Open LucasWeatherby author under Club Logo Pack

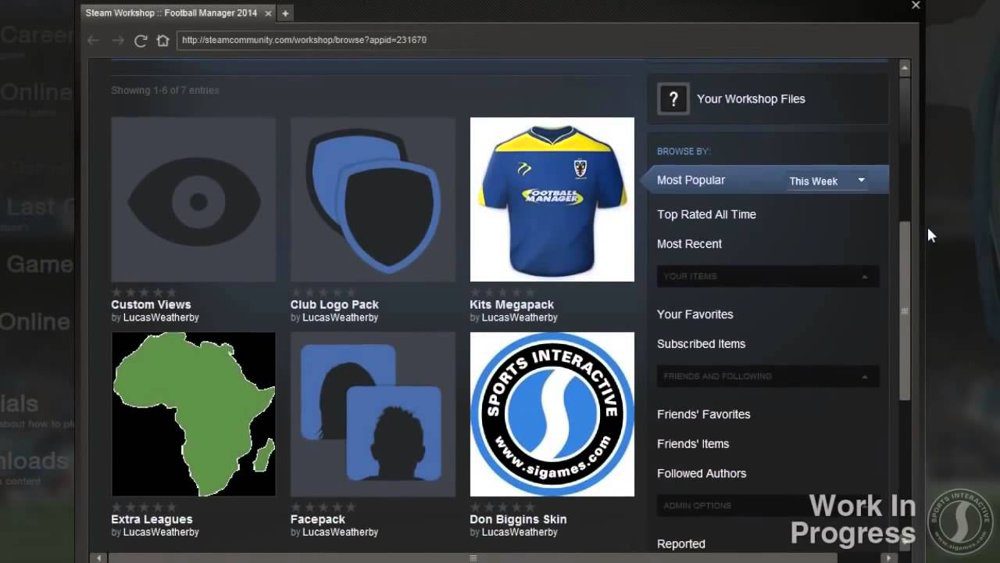(x=340, y=318)
